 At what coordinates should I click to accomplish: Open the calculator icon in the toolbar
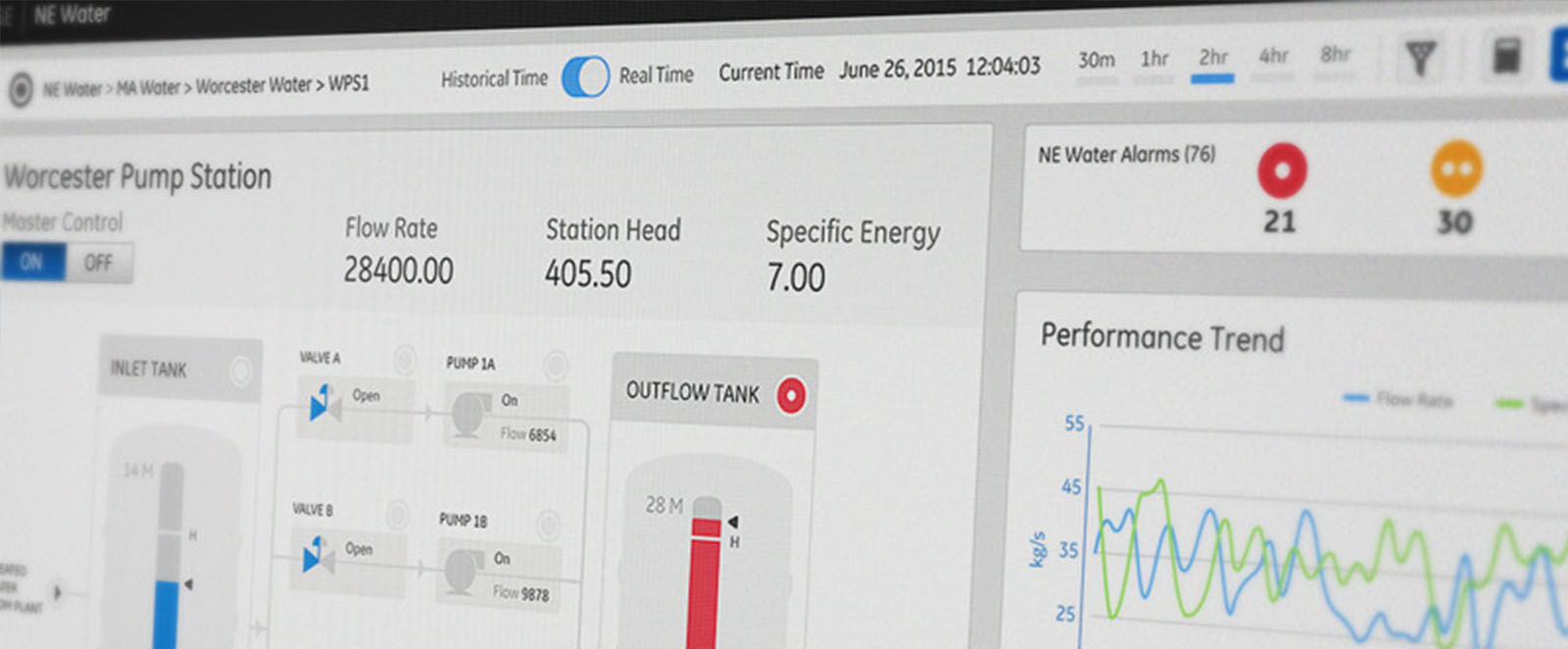(1506, 57)
